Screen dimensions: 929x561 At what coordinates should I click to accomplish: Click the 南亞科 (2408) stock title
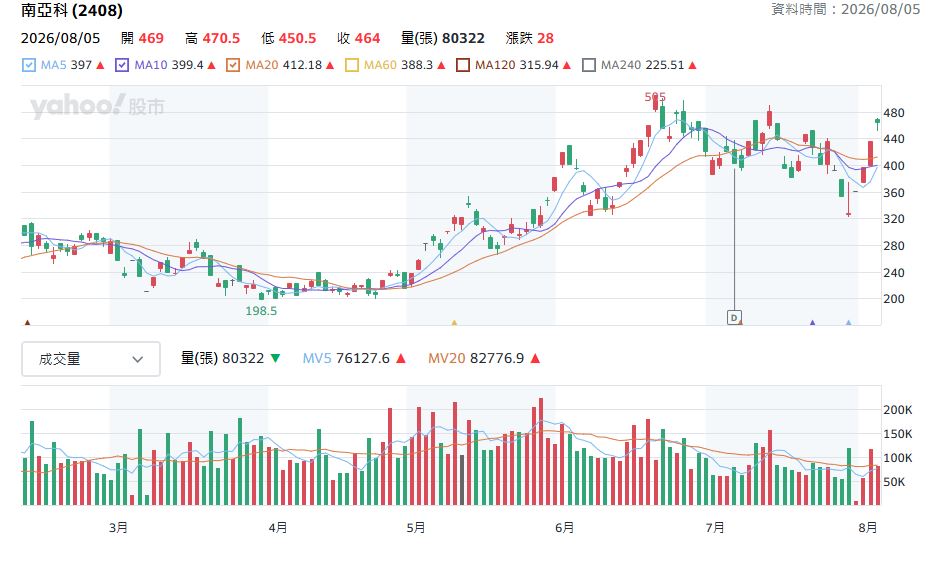pos(72,10)
